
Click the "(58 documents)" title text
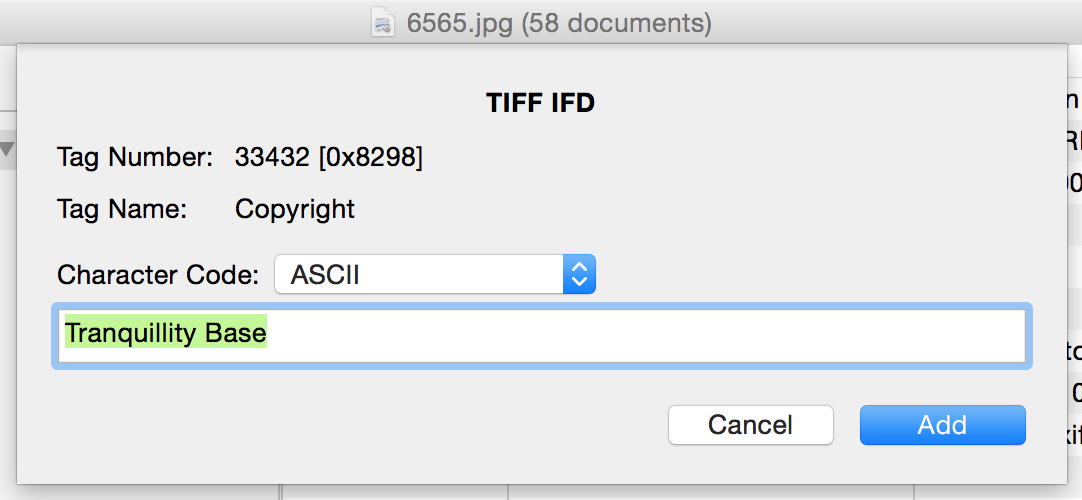[x=616, y=24]
